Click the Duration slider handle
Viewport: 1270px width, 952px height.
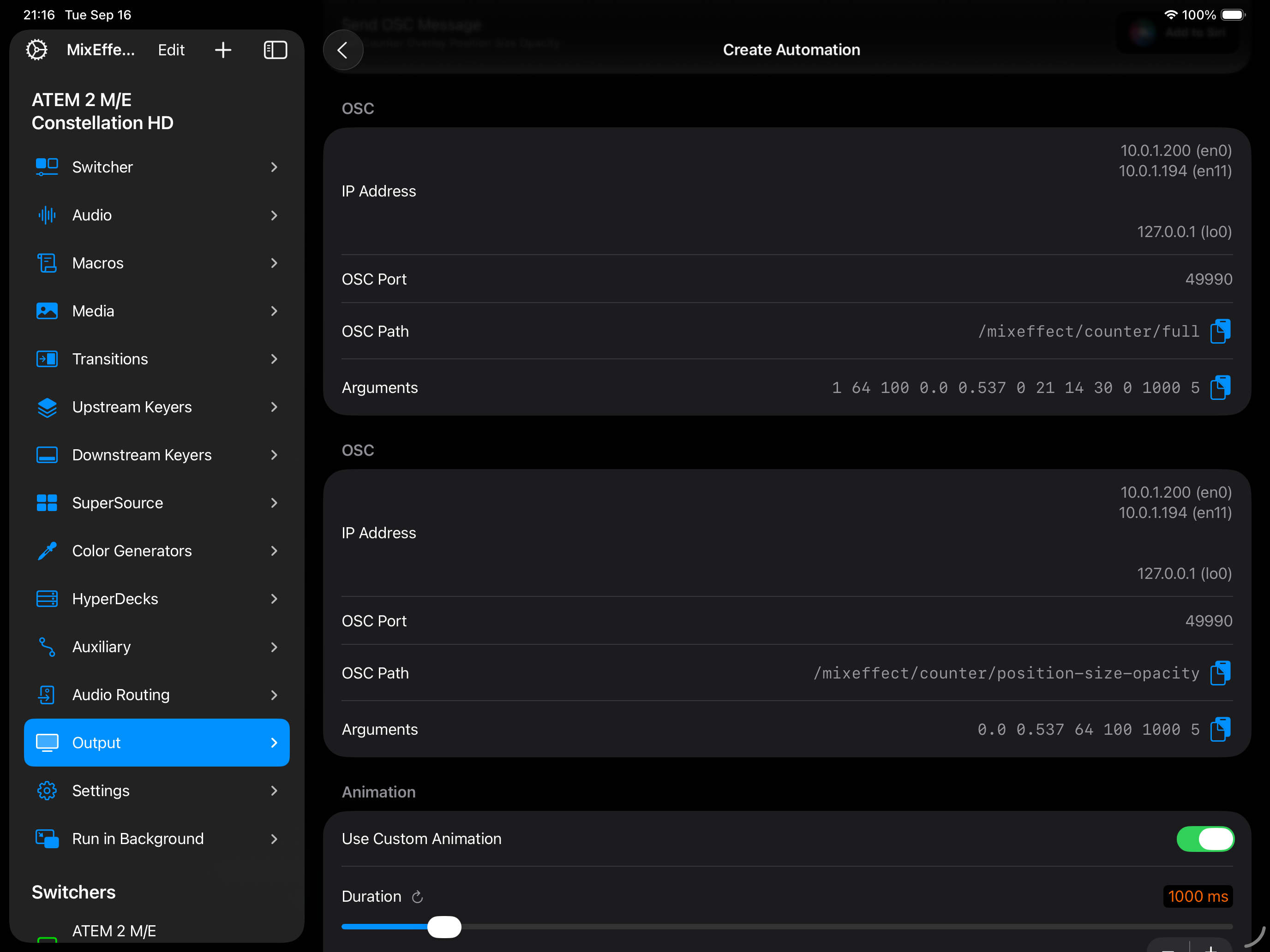tap(444, 927)
